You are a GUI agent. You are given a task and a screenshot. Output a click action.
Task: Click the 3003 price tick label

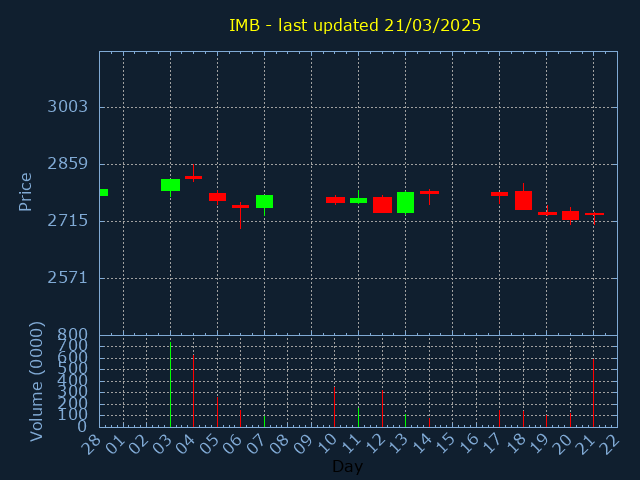point(68,107)
